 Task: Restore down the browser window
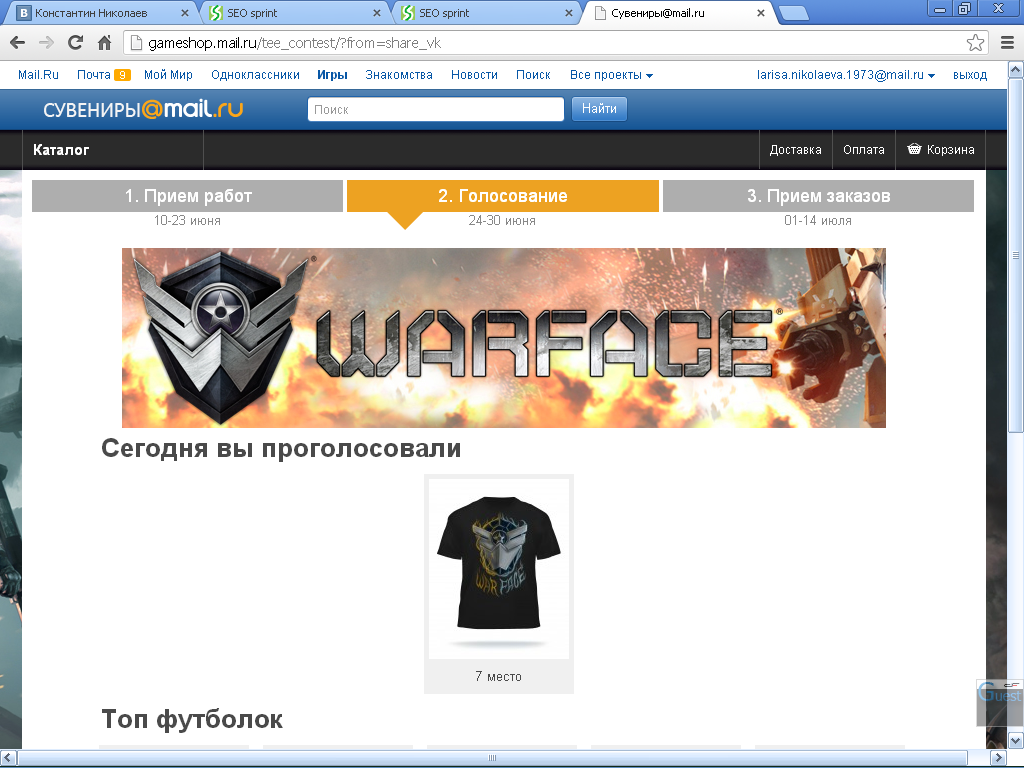click(964, 8)
